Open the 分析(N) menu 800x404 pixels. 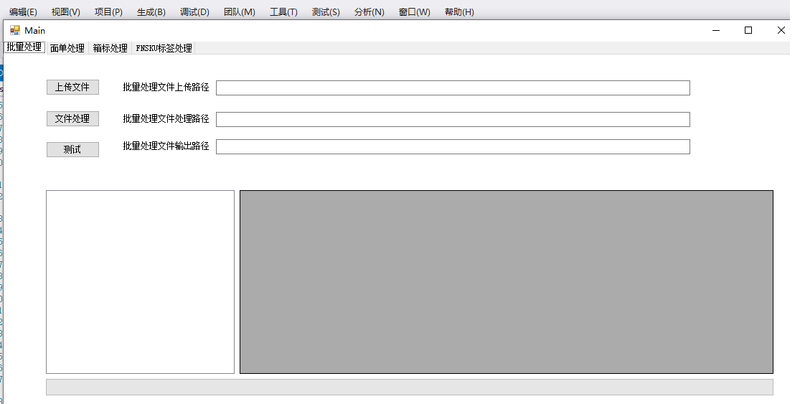coord(369,12)
